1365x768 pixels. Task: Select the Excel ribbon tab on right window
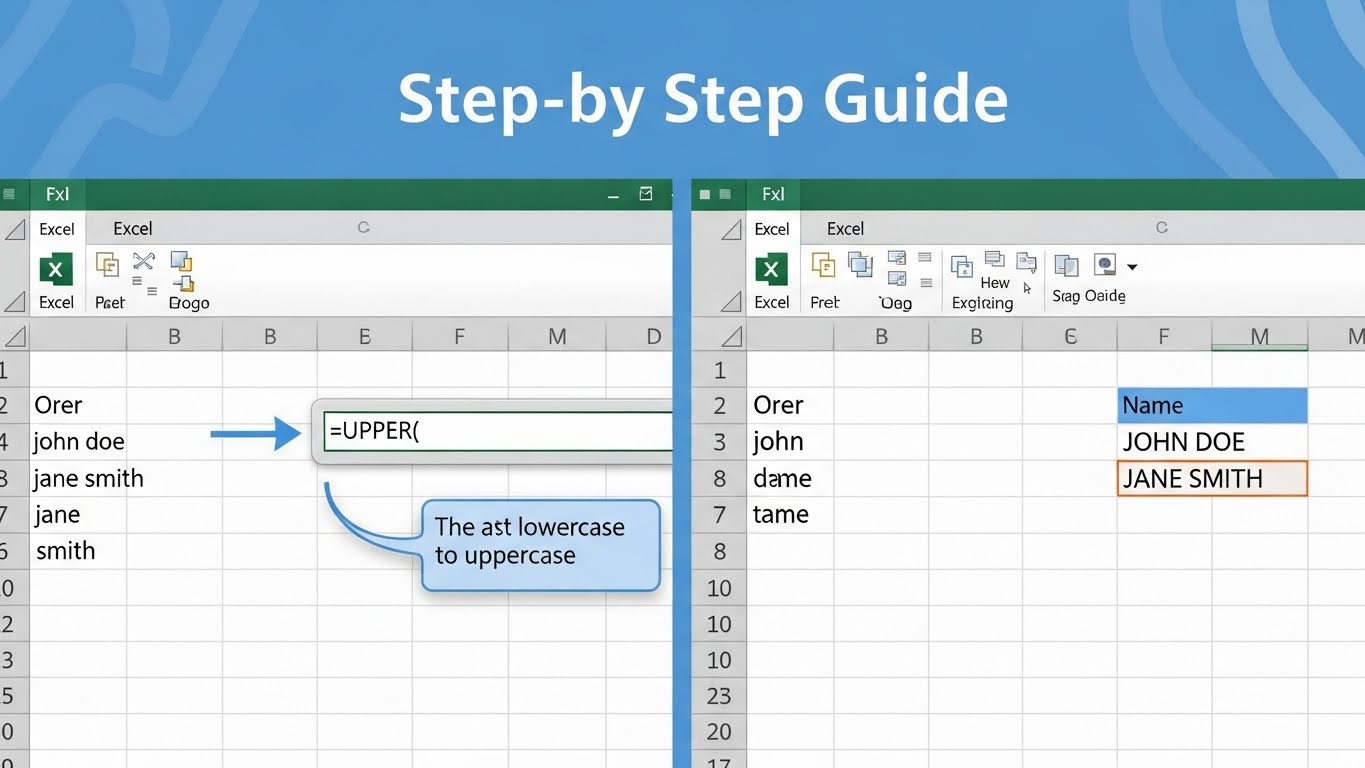845,228
